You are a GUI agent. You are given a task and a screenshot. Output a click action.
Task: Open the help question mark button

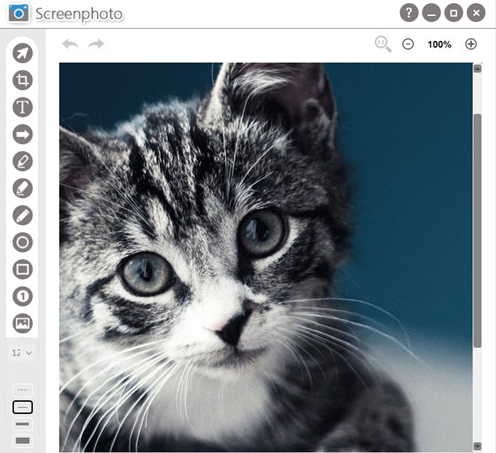point(409,13)
